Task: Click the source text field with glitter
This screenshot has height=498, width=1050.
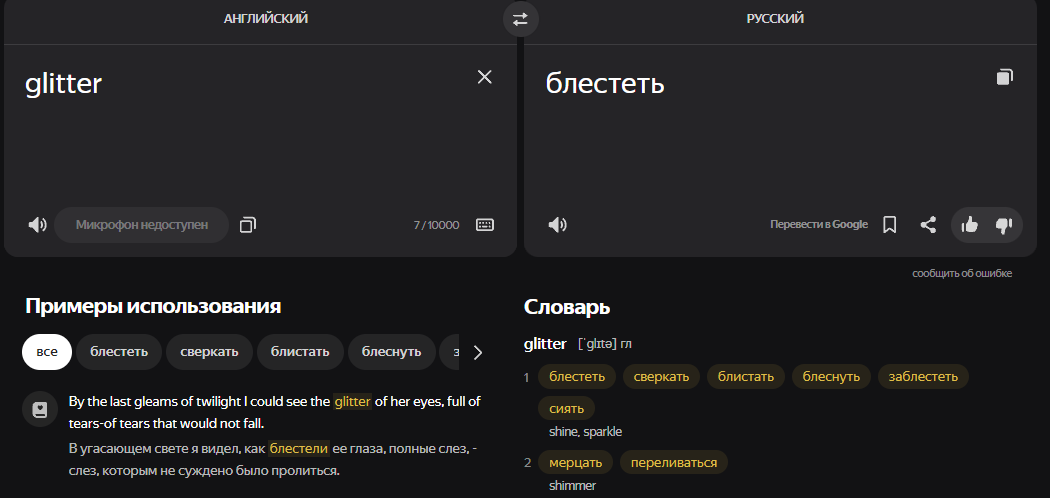Action: coord(240,130)
